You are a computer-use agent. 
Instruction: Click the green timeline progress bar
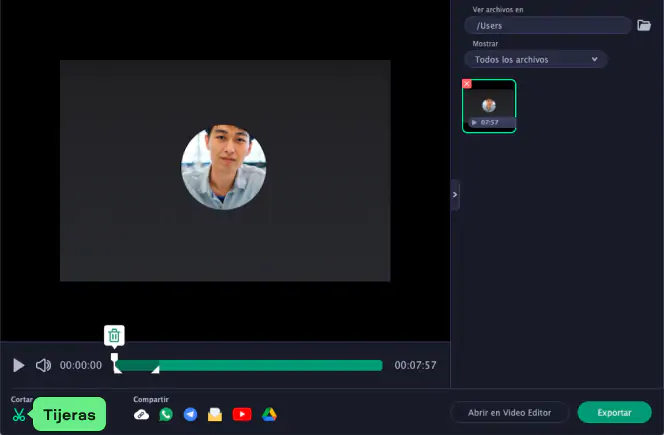(x=249, y=365)
